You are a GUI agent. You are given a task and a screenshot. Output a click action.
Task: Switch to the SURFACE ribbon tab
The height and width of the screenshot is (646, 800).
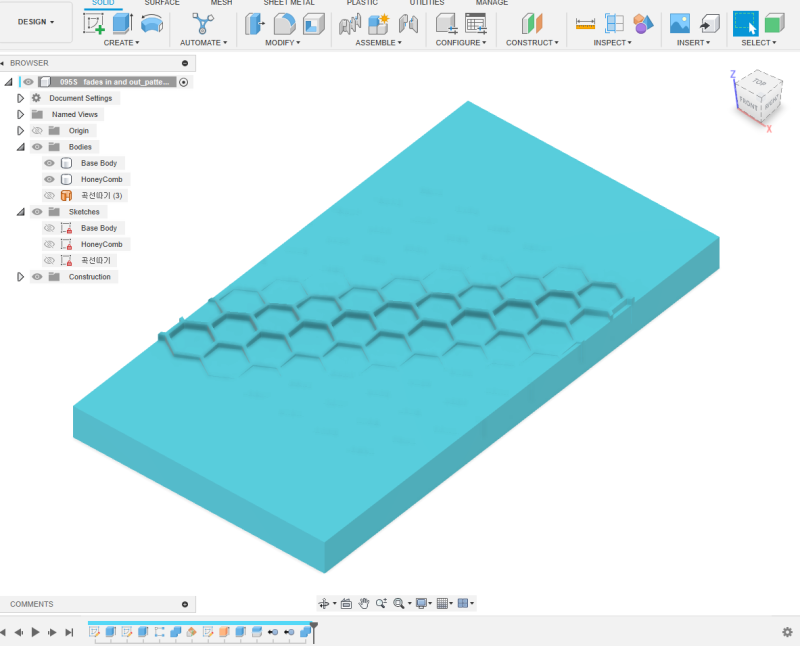(162, 4)
